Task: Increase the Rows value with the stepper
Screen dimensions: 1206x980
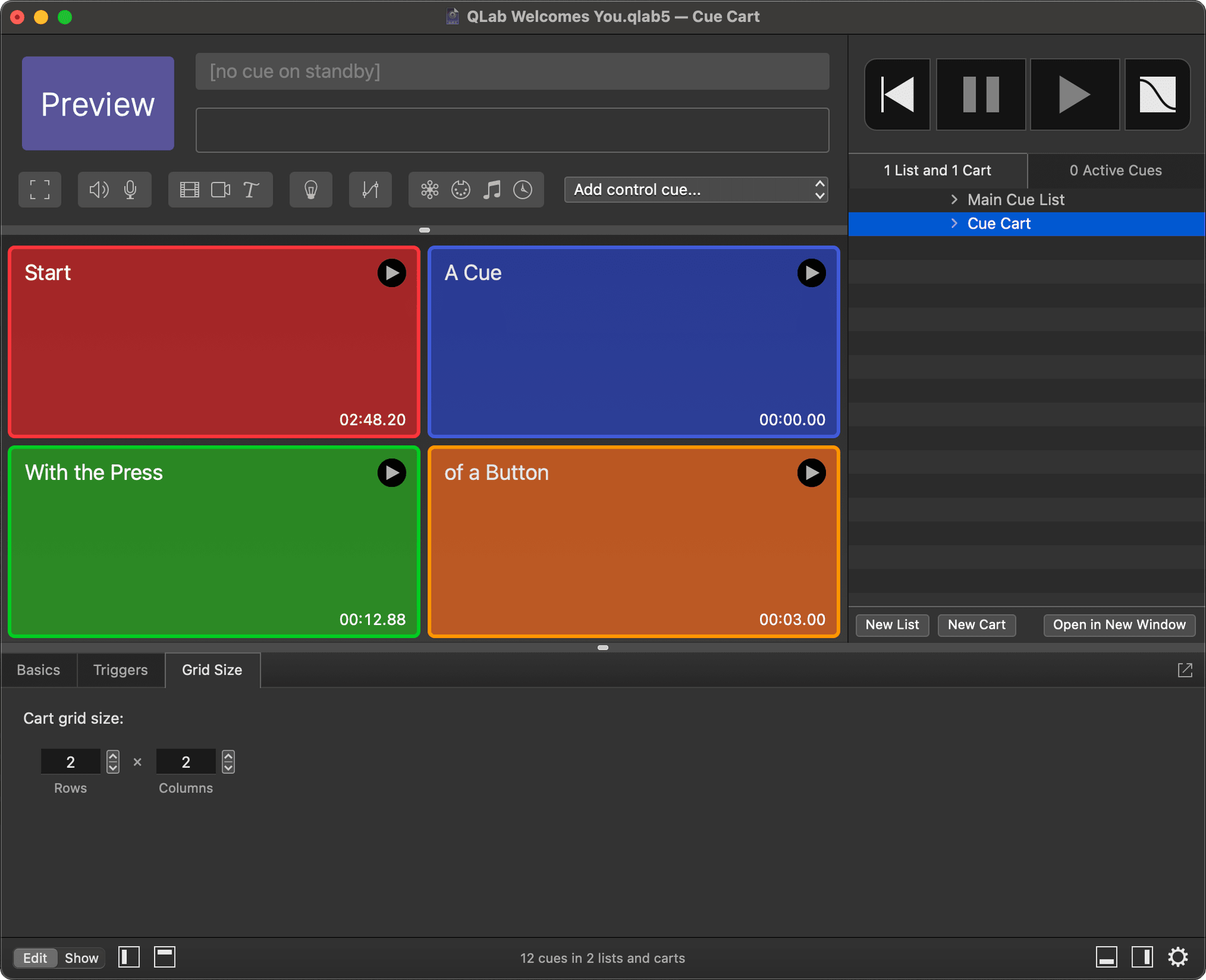Action: pyautogui.click(x=113, y=756)
